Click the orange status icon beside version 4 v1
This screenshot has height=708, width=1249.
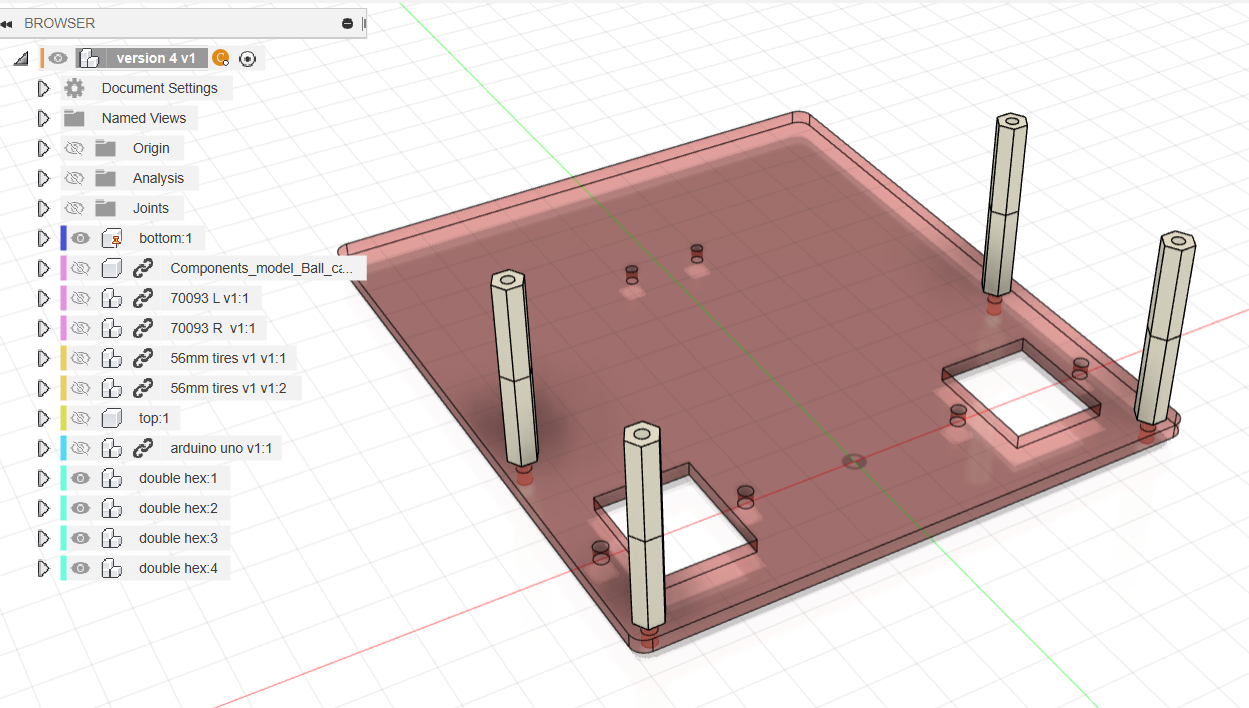[x=221, y=59]
